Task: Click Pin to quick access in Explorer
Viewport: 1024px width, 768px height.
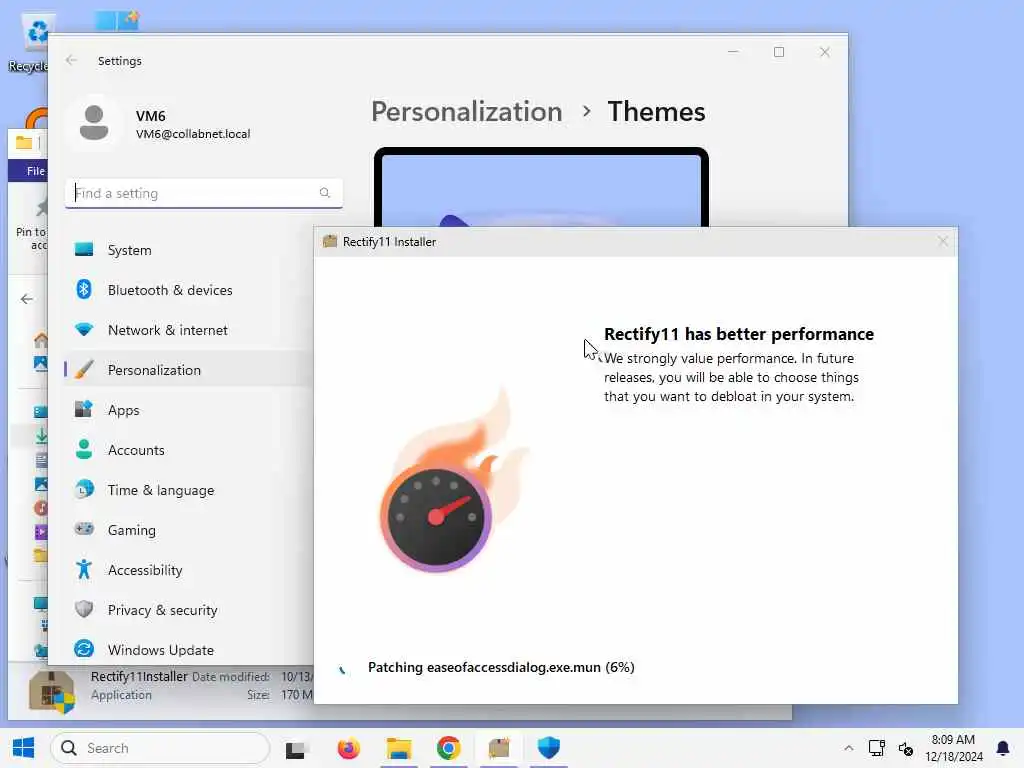Action: (x=33, y=225)
